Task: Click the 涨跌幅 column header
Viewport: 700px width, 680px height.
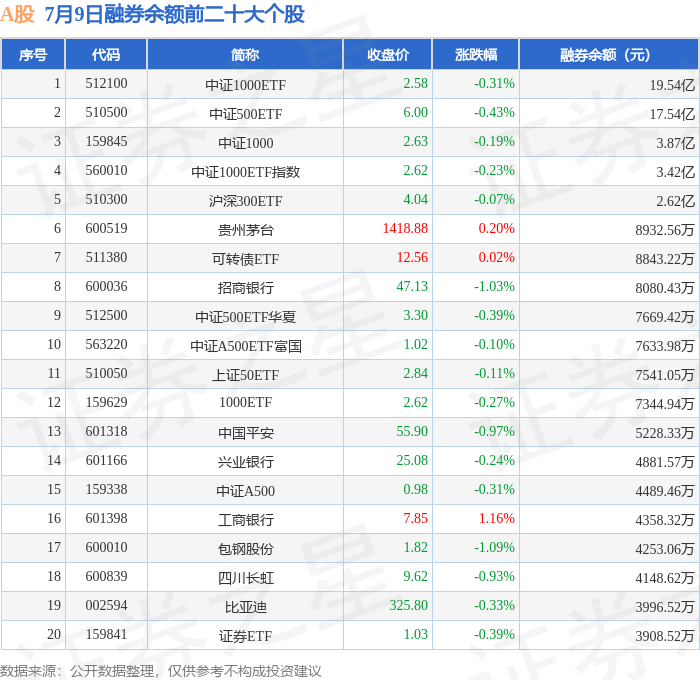Action: 475,55
